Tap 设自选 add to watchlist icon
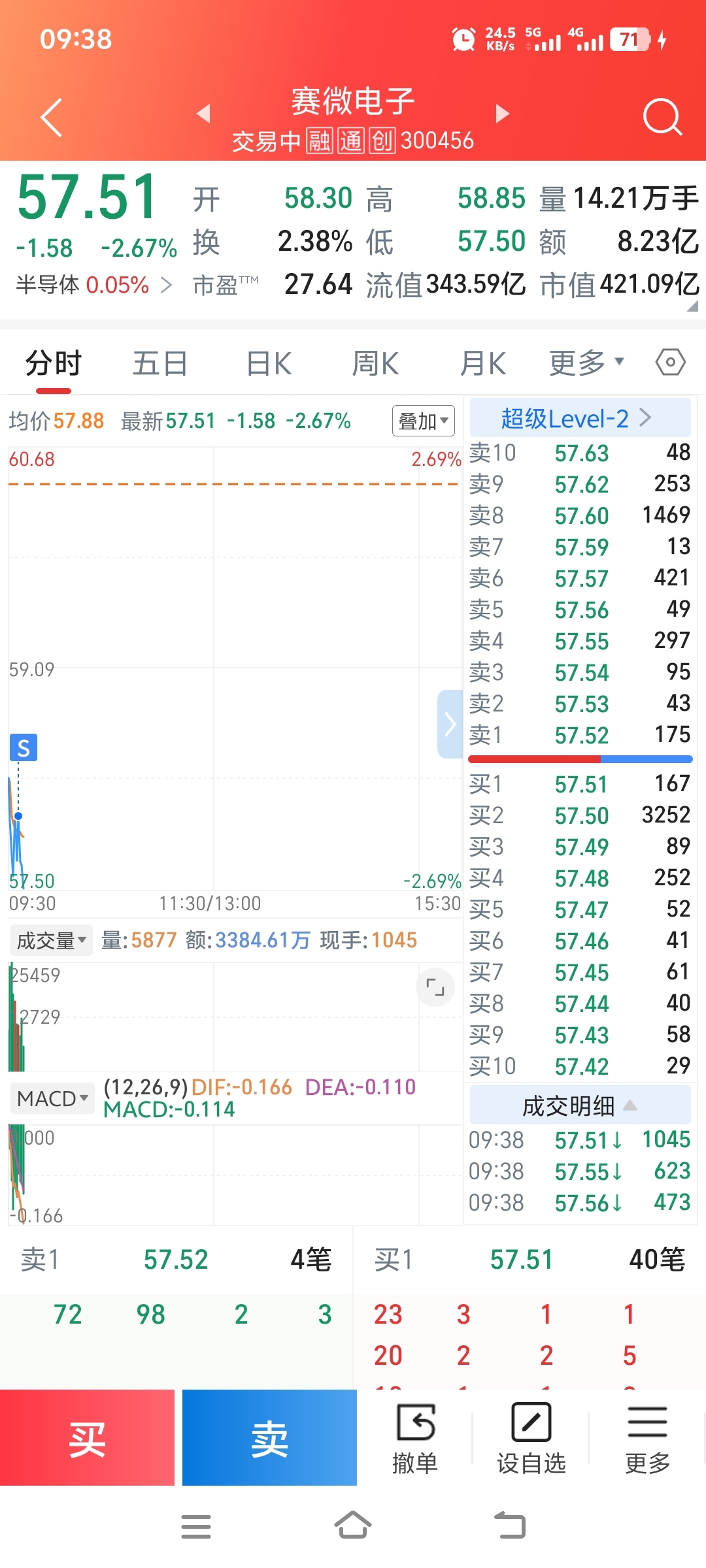 point(531,1438)
